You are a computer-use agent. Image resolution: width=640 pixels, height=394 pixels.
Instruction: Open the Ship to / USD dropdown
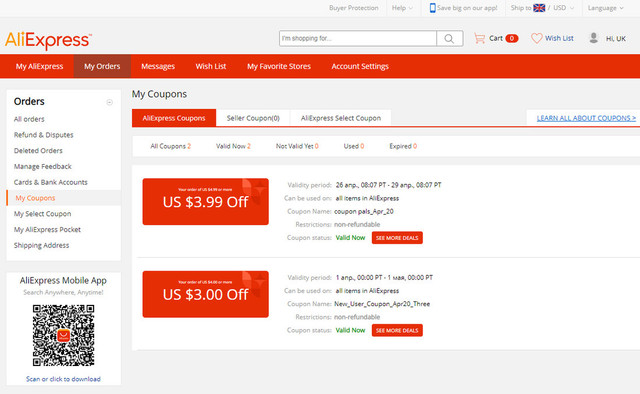click(x=542, y=8)
